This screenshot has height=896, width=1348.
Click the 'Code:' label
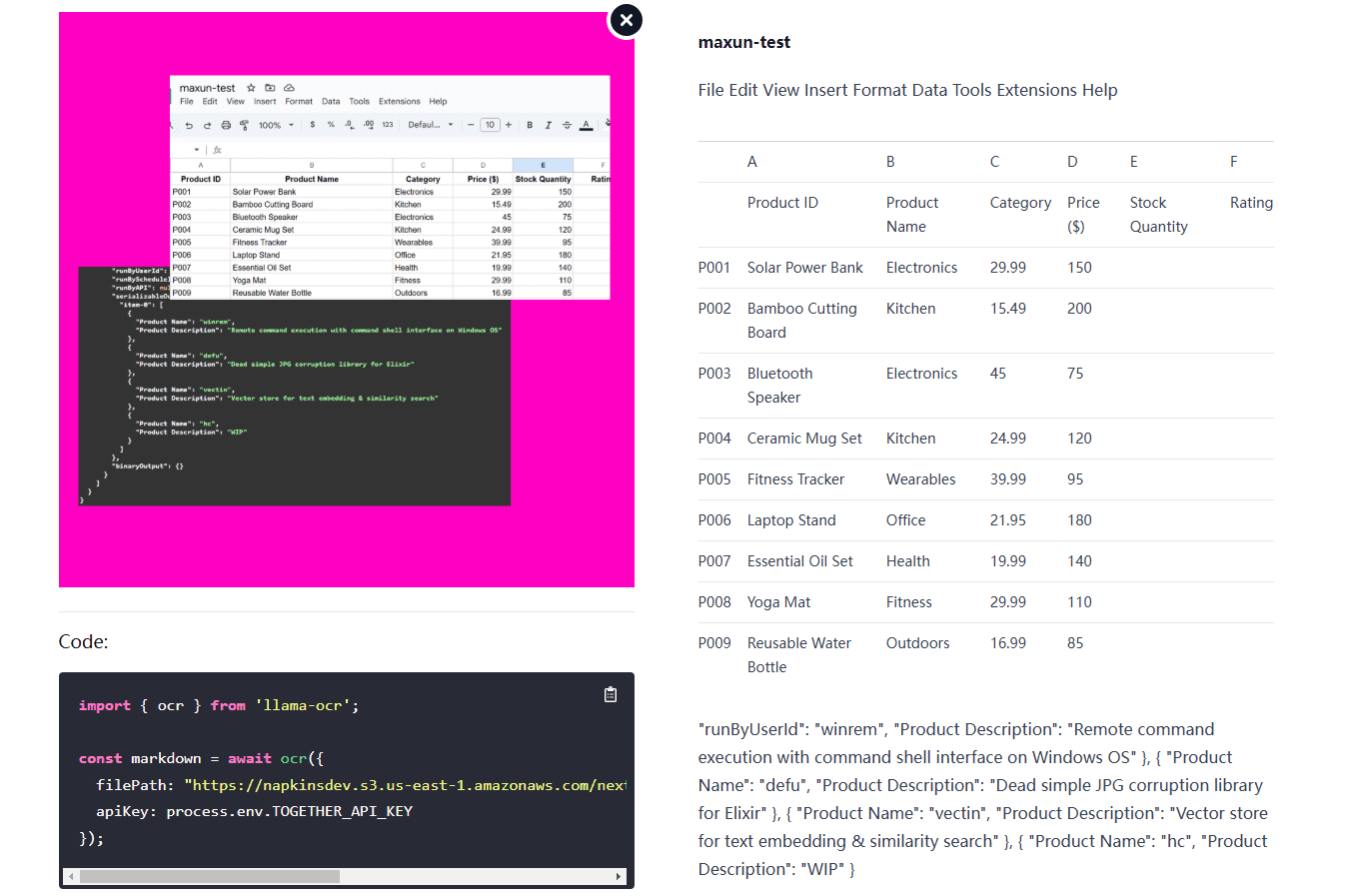84,641
